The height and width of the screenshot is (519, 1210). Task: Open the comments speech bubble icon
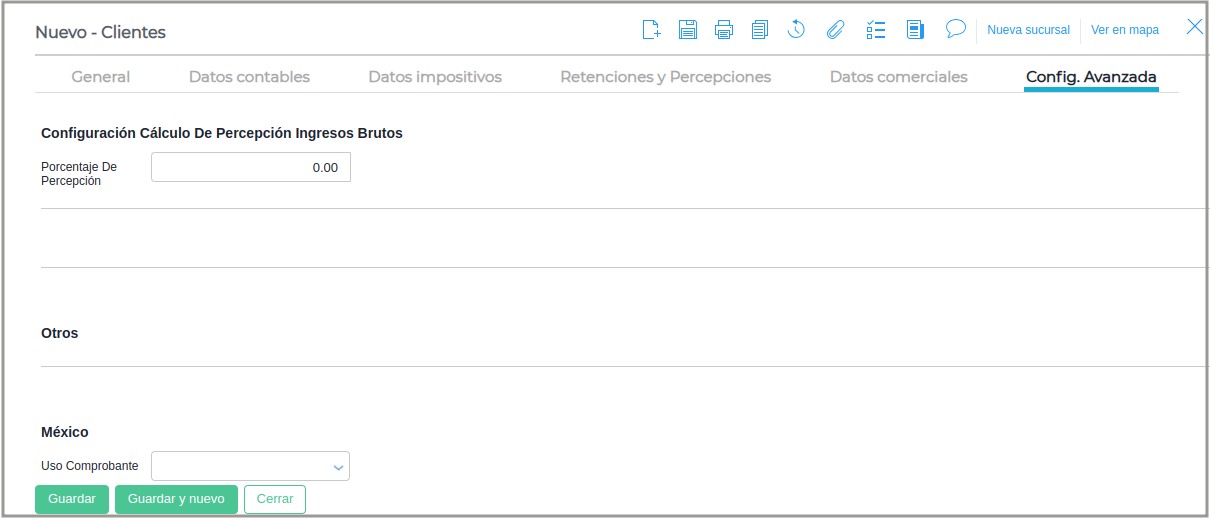(x=956, y=29)
